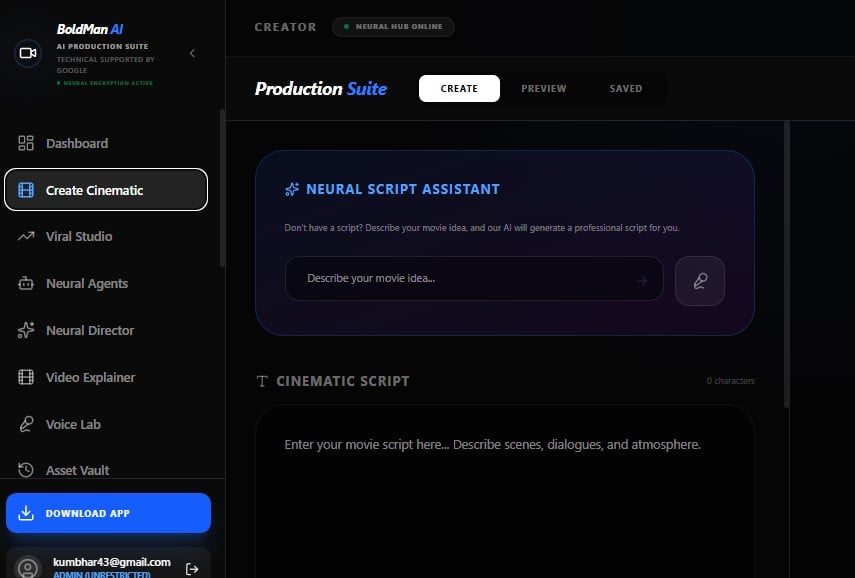Select Create Cinematic in the sidebar
Image resolution: width=855 pixels, height=578 pixels.
tap(106, 190)
